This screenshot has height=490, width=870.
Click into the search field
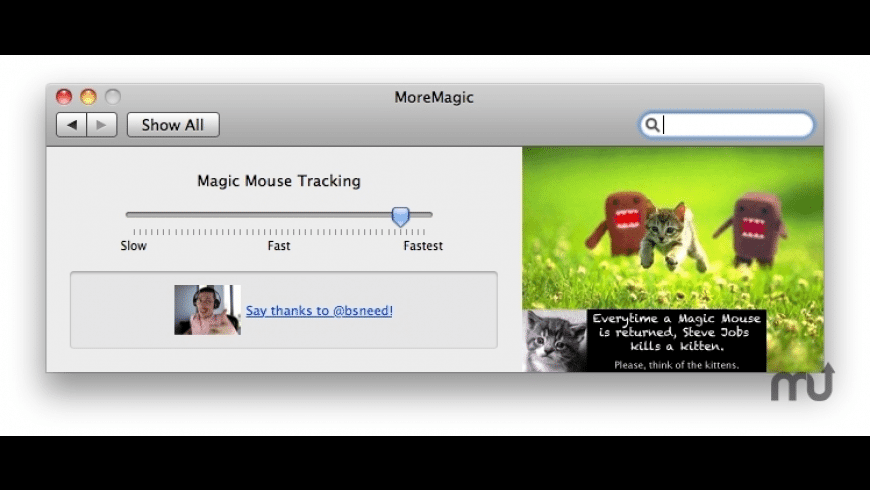coord(727,125)
